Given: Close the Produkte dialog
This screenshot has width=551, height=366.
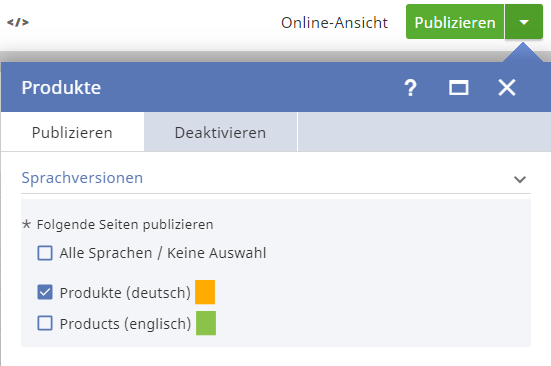Looking at the screenshot, I should coord(507,87).
